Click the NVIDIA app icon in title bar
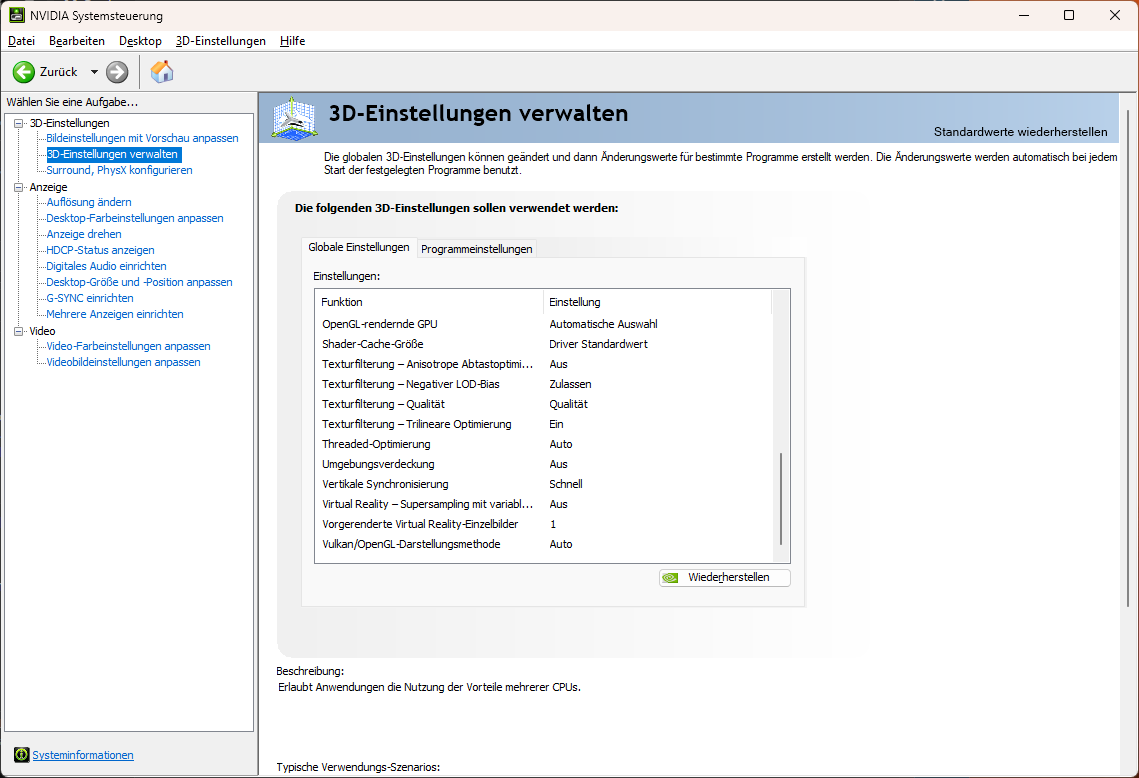 point(16,15)
